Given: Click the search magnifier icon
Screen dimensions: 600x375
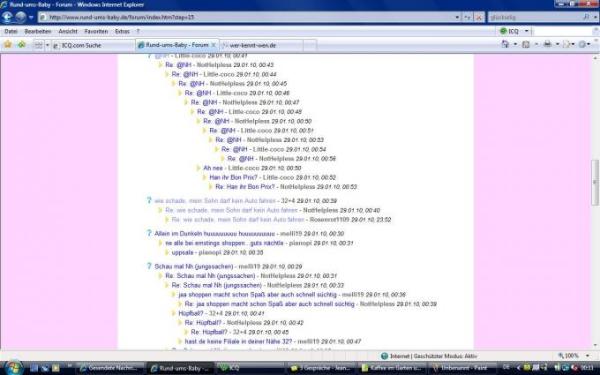Looking at the screenshot, I should (586, 17).
